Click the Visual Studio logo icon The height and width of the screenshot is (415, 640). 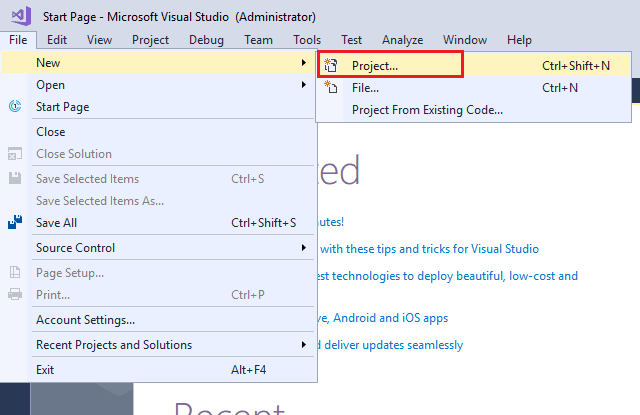click(x=21, y=16)
